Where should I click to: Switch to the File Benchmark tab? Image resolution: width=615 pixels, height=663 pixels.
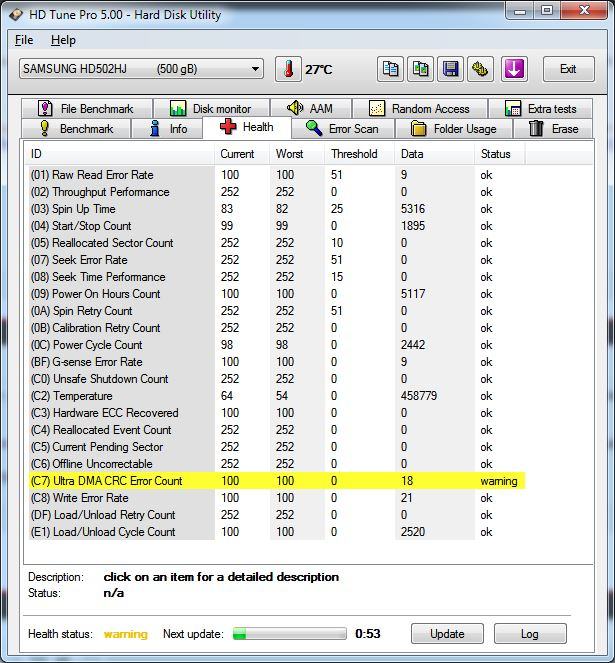tap(87, 109)
